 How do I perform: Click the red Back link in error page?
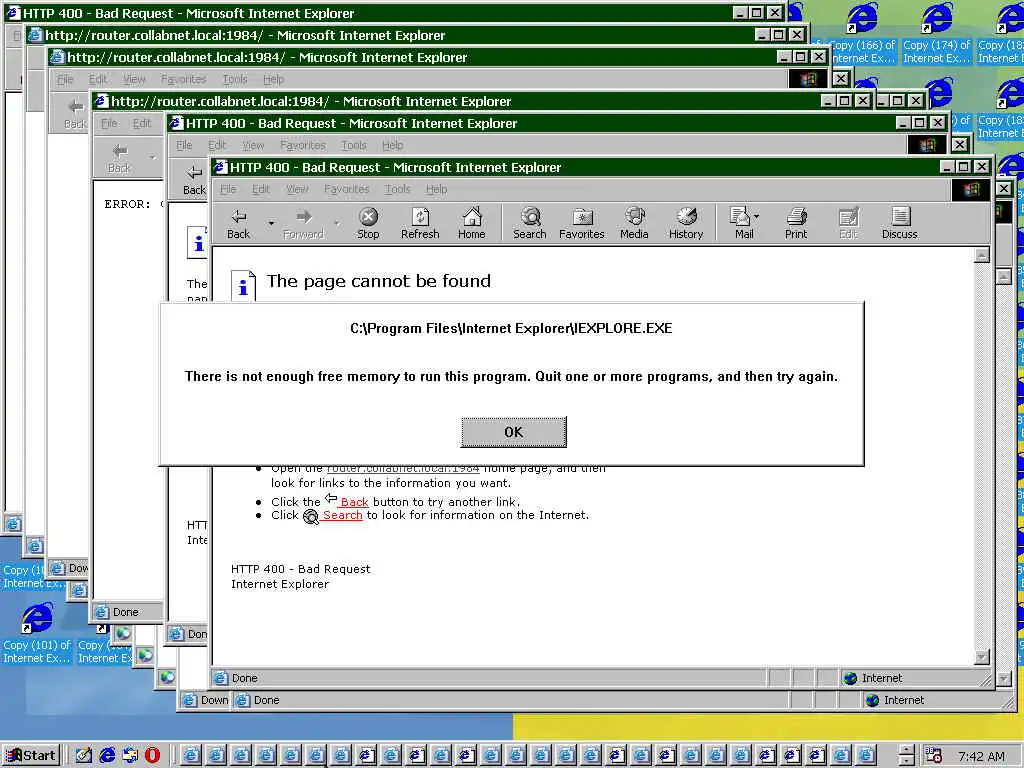point(354,502)
